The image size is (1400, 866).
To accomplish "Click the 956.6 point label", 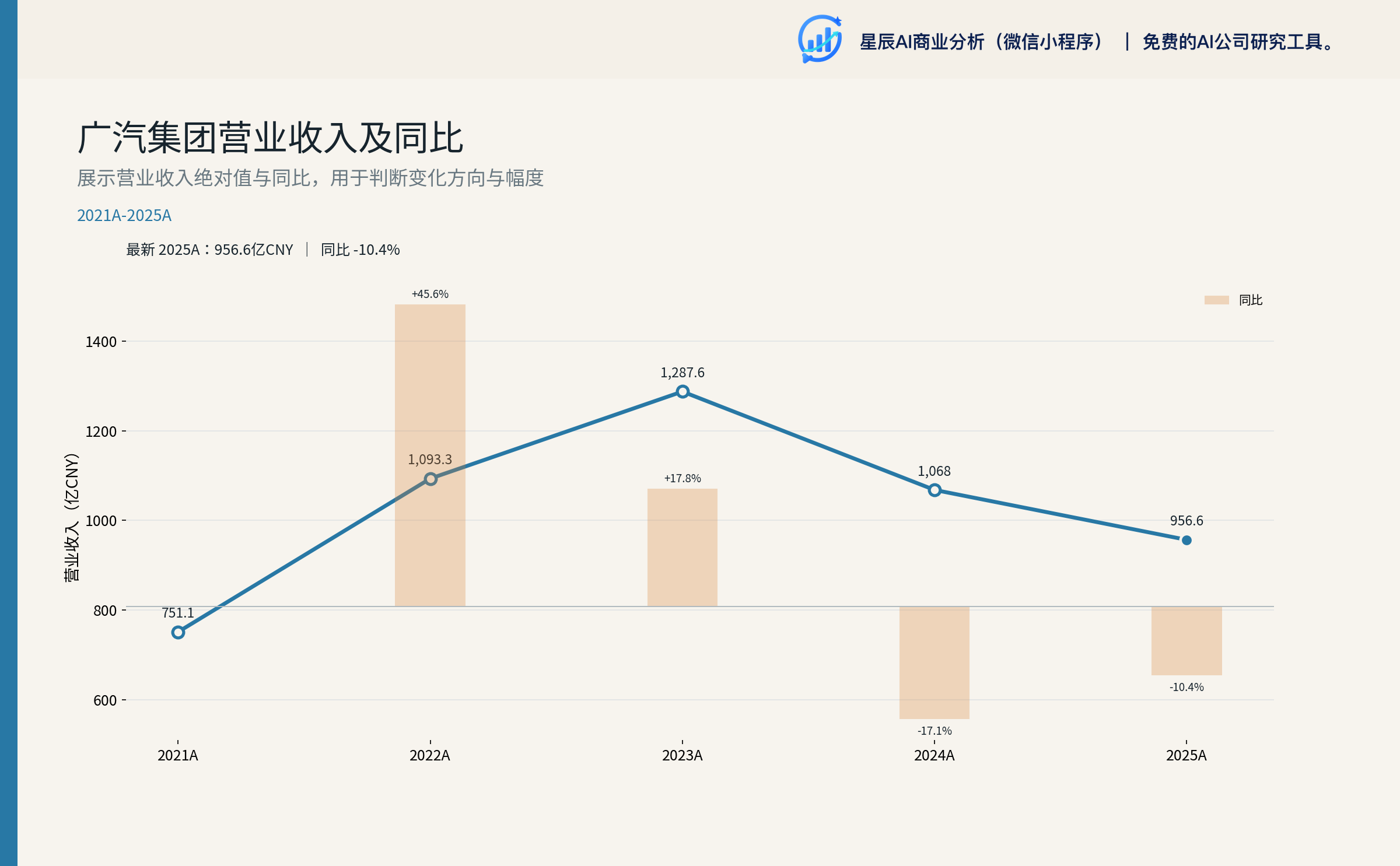I will pyautogui.click(x=1186, y=521).
